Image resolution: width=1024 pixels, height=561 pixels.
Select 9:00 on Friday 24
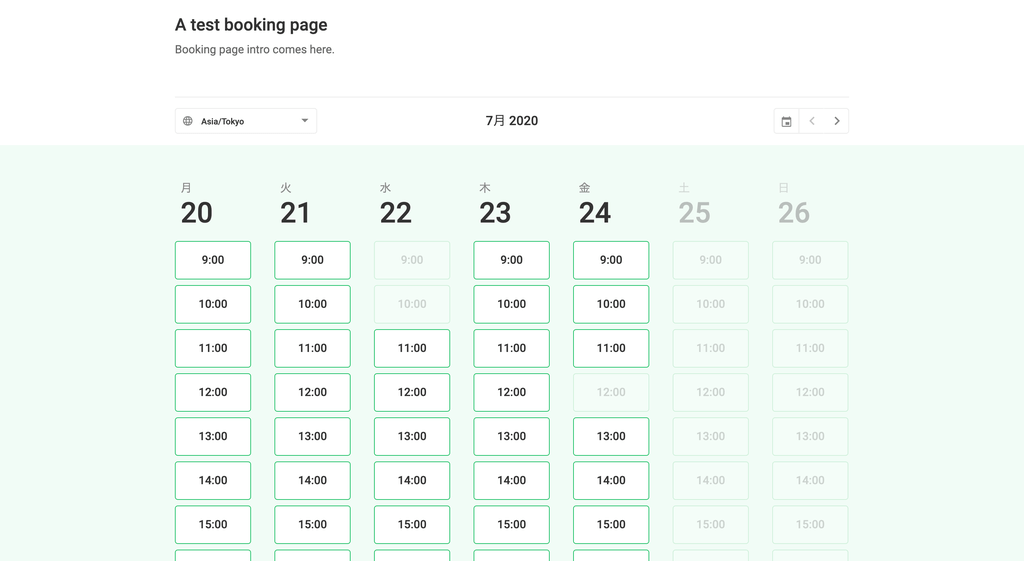[611, 260]
